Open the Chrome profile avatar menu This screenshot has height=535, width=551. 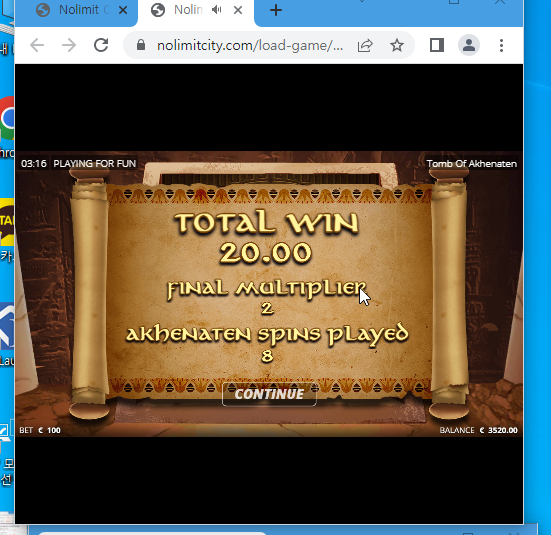pos(469,45)
